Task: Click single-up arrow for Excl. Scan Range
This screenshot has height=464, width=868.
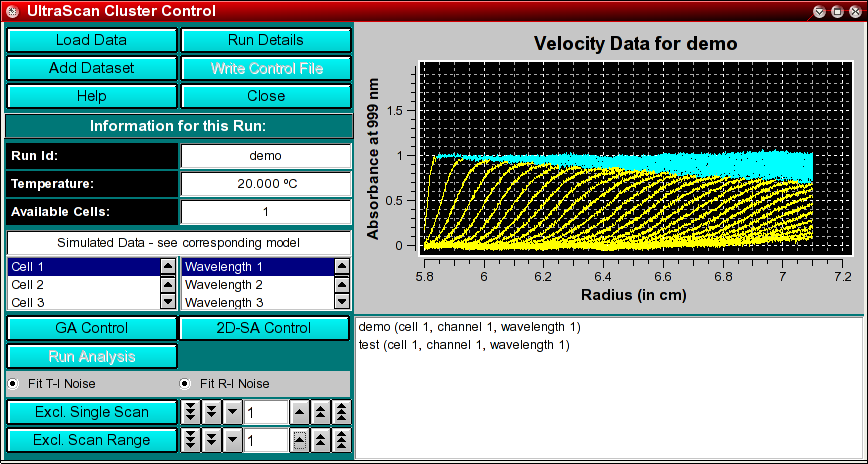Action: pos(300,440)
